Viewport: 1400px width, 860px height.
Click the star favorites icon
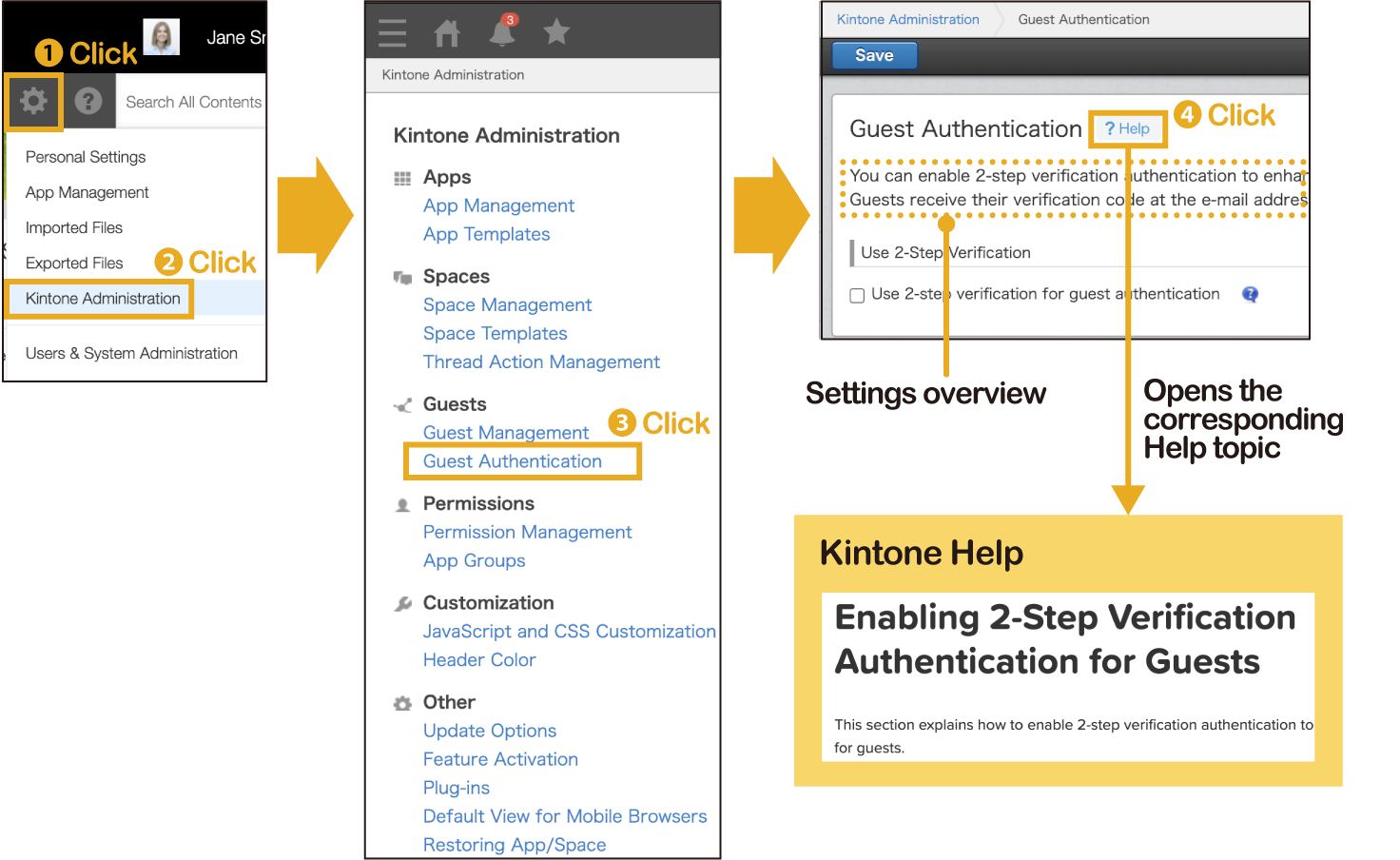pos(556,33)
